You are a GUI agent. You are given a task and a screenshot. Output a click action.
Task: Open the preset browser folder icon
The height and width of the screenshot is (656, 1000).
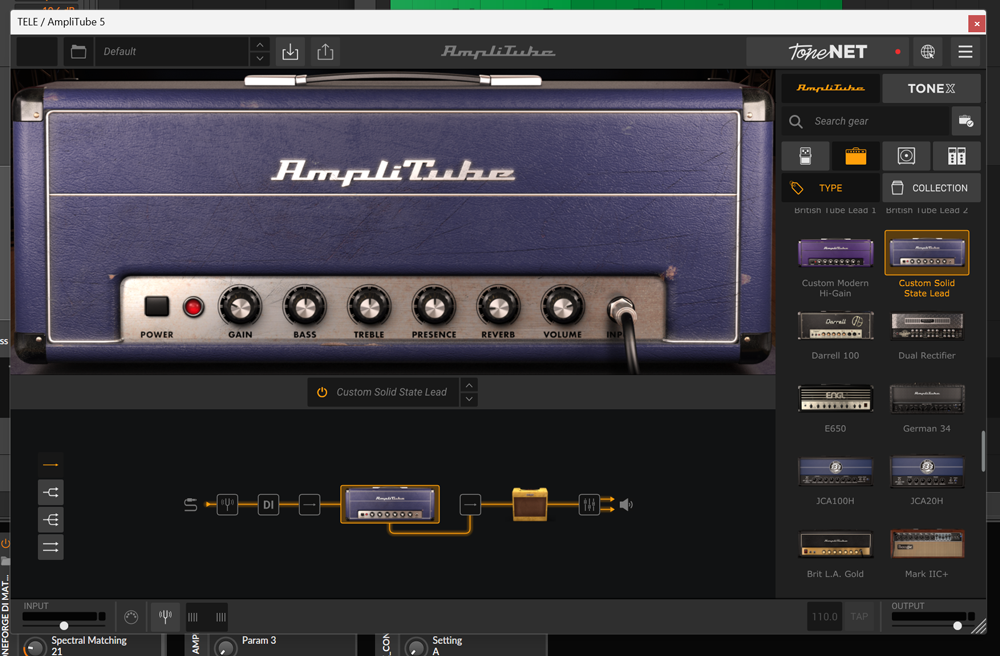click(78, 52)
